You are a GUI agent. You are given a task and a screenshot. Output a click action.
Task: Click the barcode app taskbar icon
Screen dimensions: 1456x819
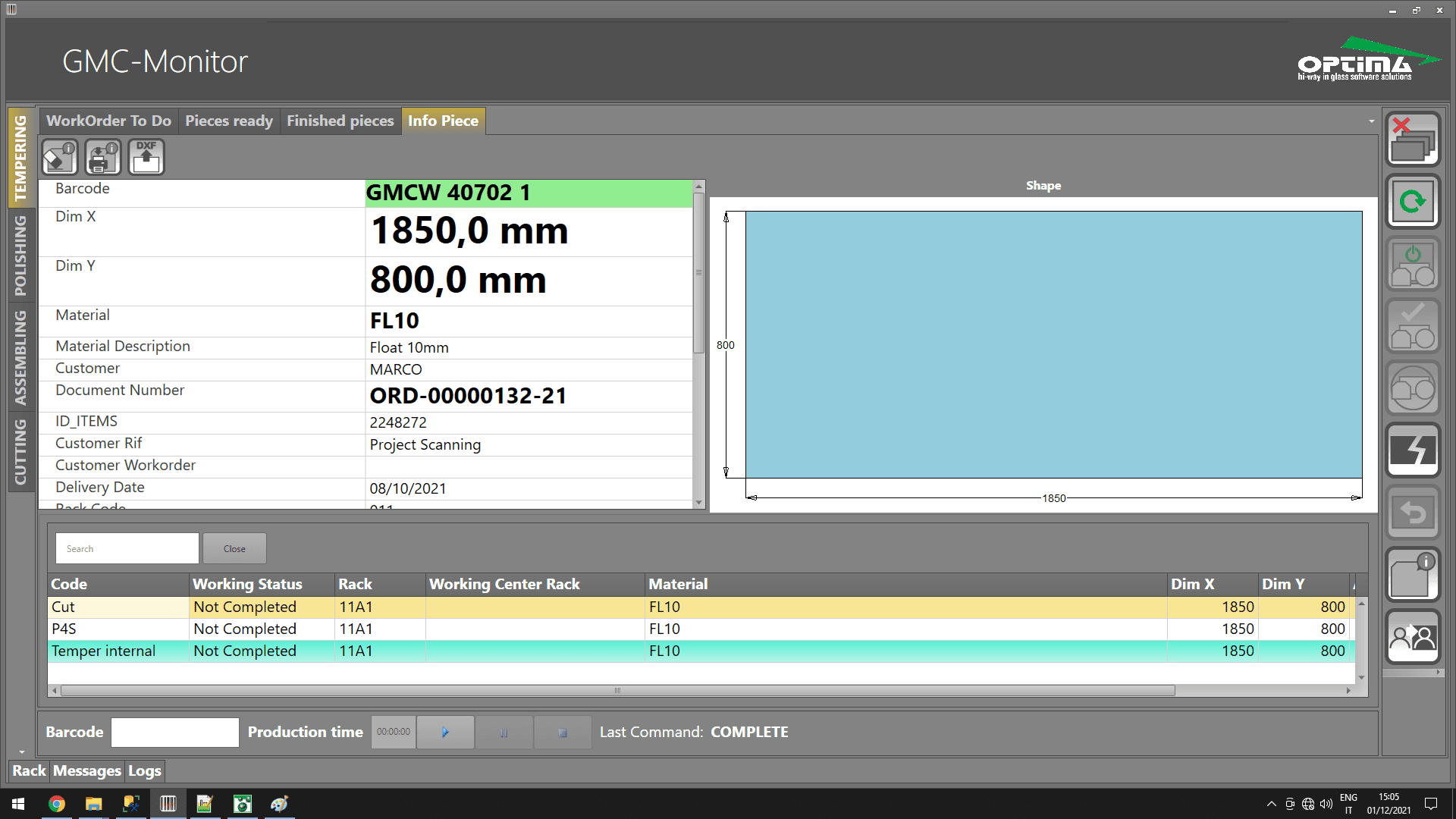tap(168, 804)
